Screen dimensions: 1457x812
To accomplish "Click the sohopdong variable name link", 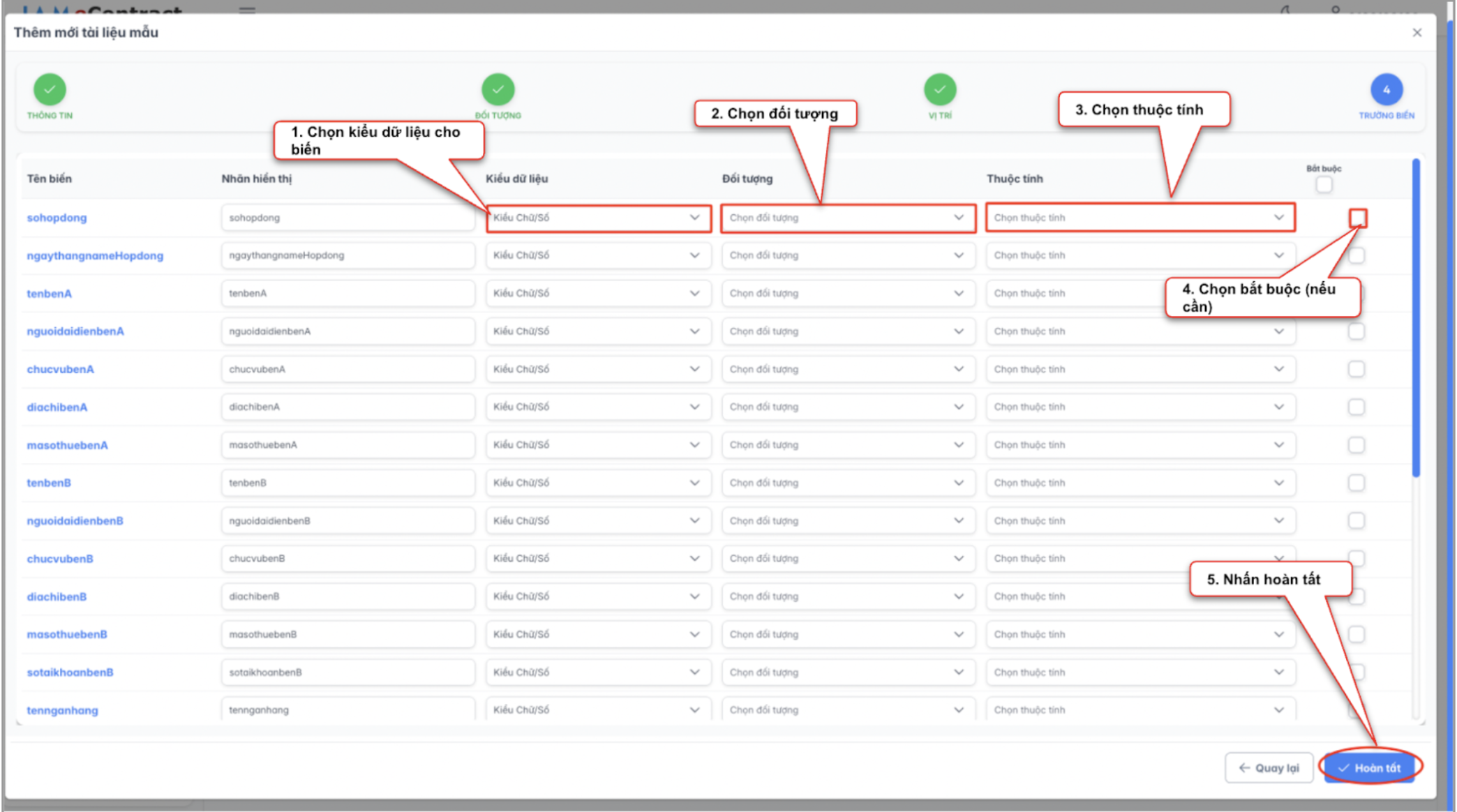I will (x=57, y=218).
